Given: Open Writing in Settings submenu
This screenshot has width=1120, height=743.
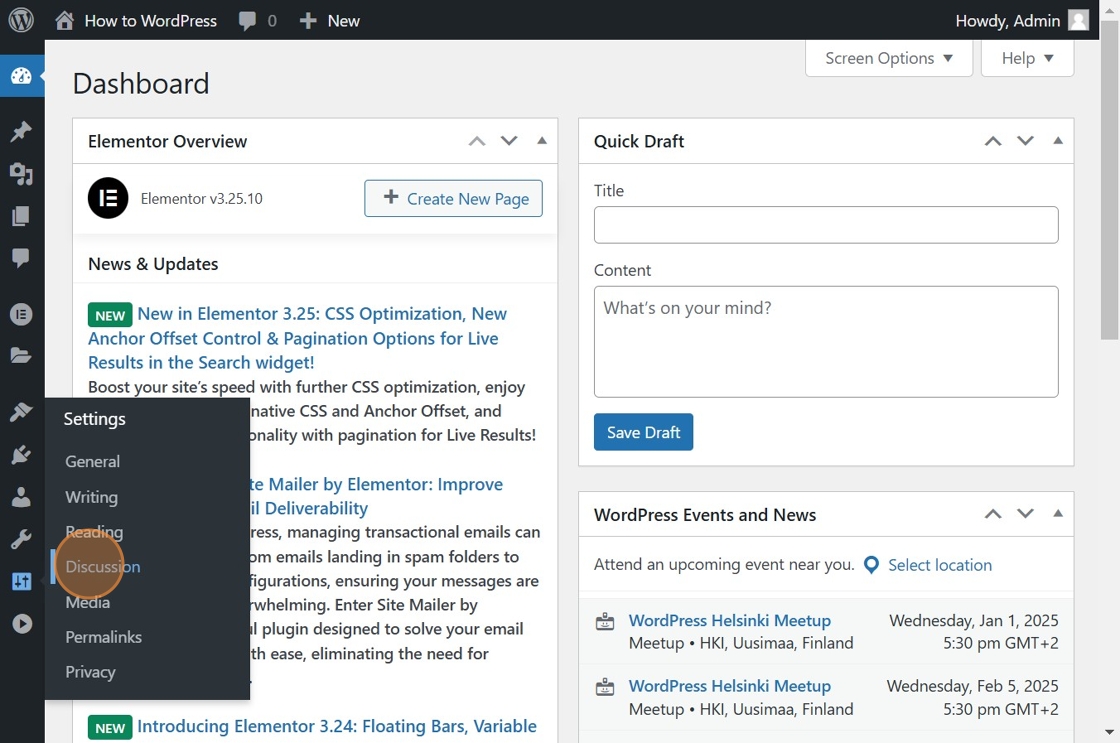Looking at the screenshot, I should 91,497.
